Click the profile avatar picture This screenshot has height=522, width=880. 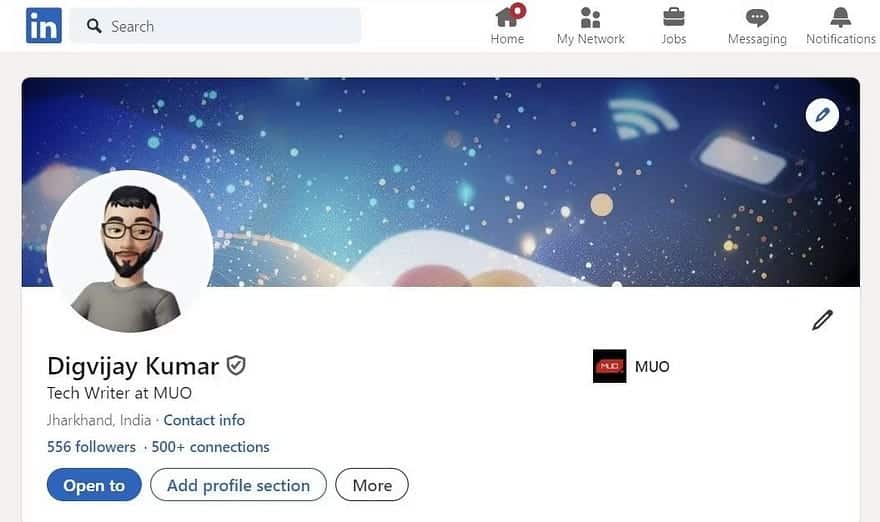(130, 253)
